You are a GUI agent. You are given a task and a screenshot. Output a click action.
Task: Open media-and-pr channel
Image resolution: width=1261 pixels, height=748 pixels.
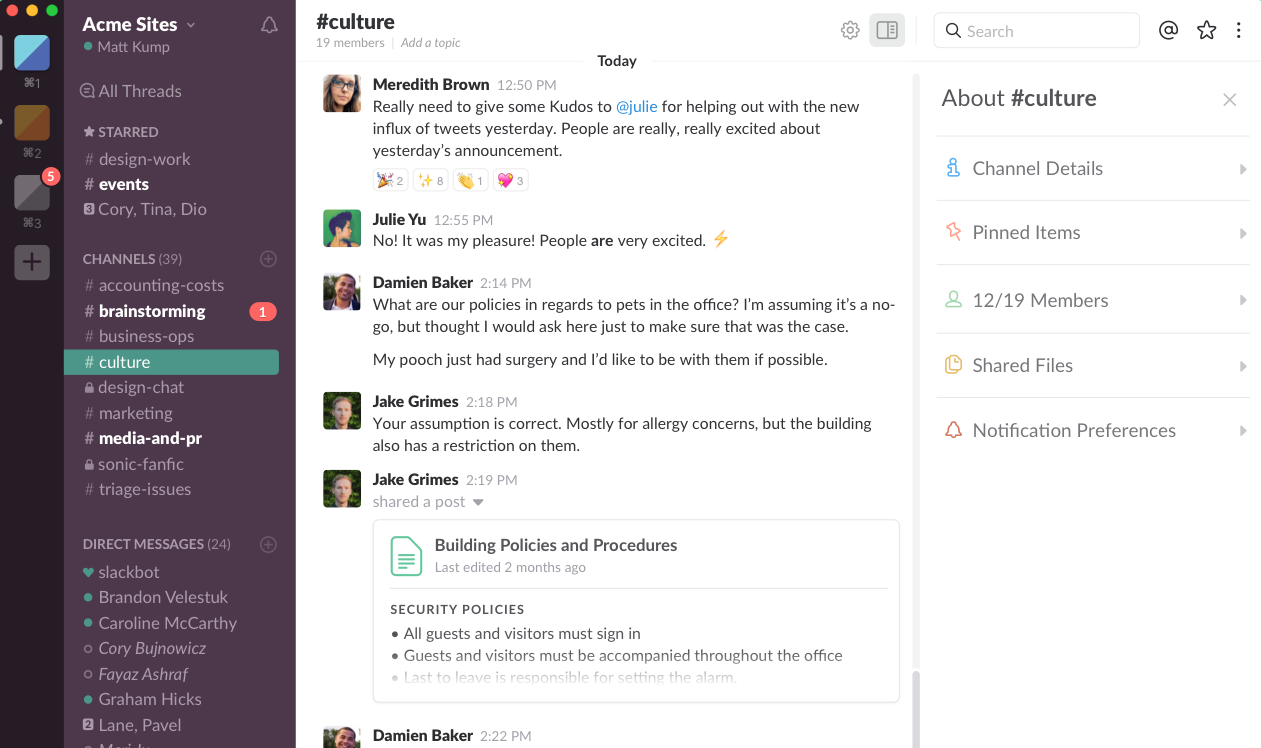pyautogui.click(x=143, y=438)
